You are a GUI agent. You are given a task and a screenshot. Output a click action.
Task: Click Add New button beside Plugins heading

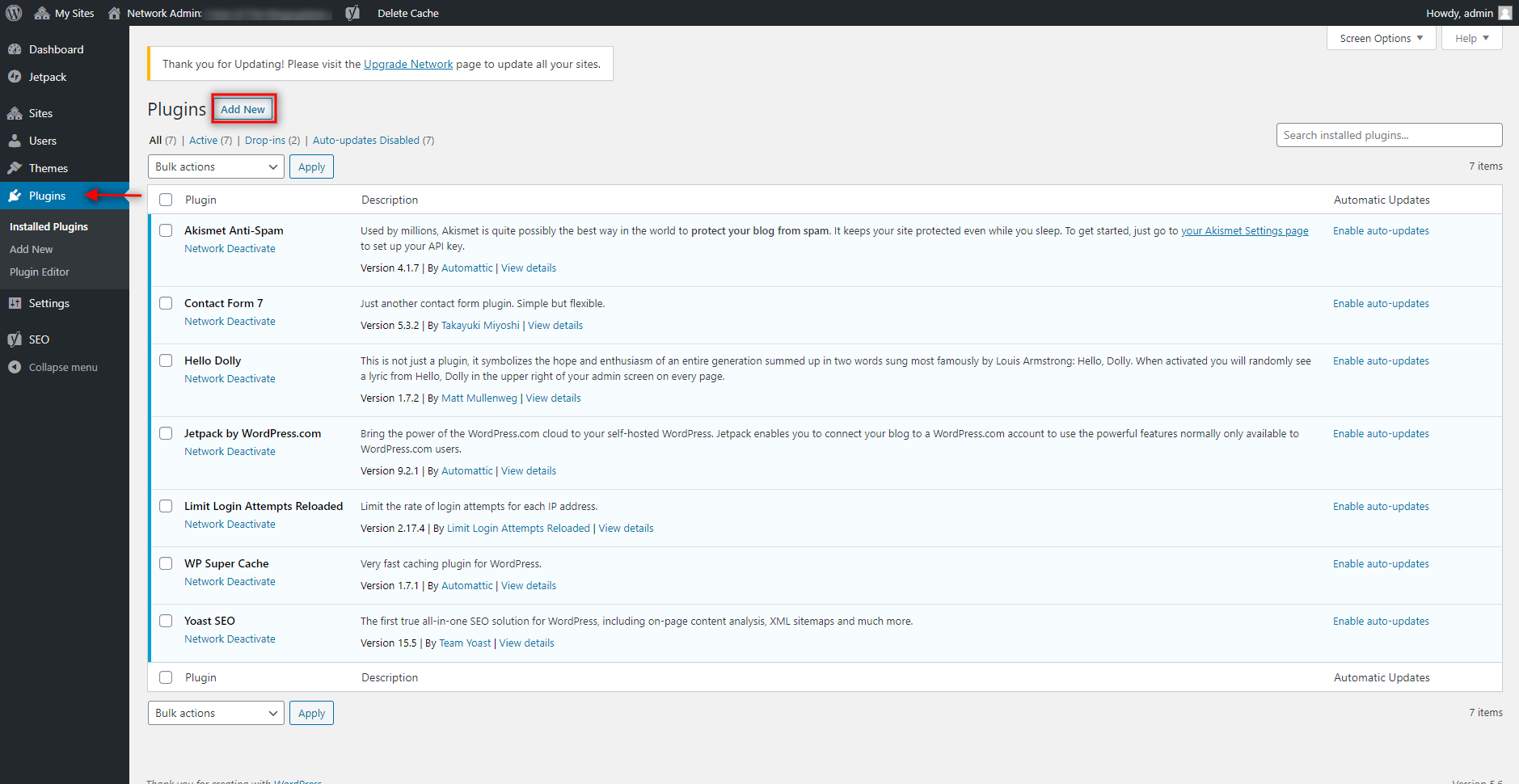point(243,109)
